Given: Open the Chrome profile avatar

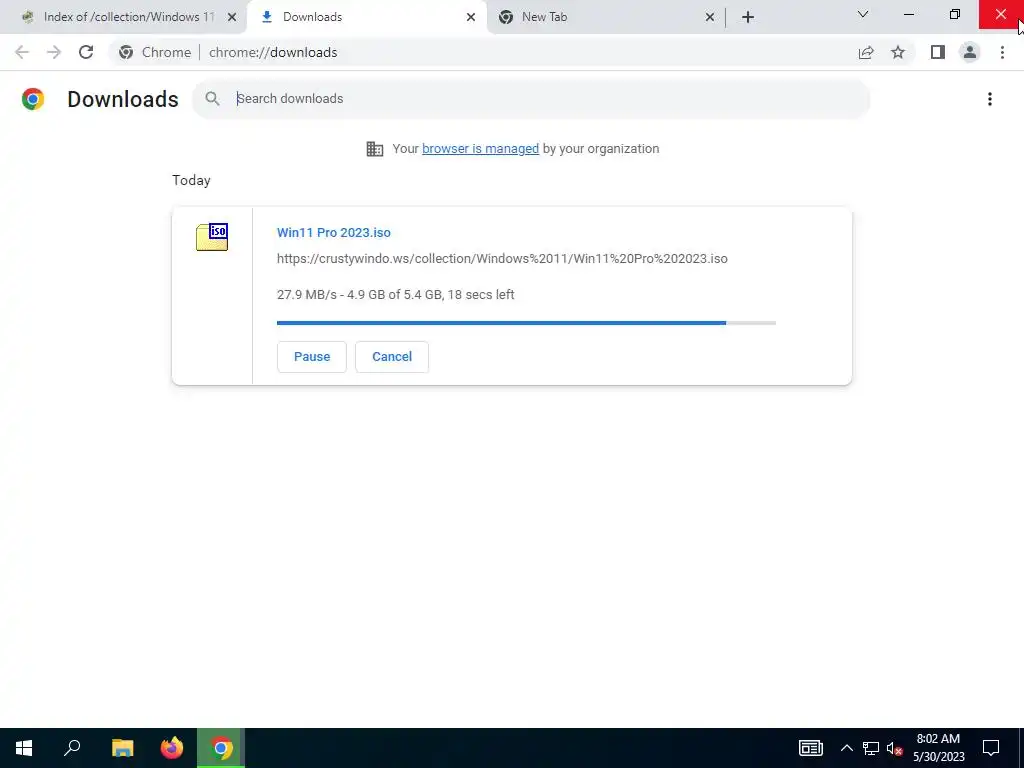Looking at the screenshot, I should (x=970, y=52).
